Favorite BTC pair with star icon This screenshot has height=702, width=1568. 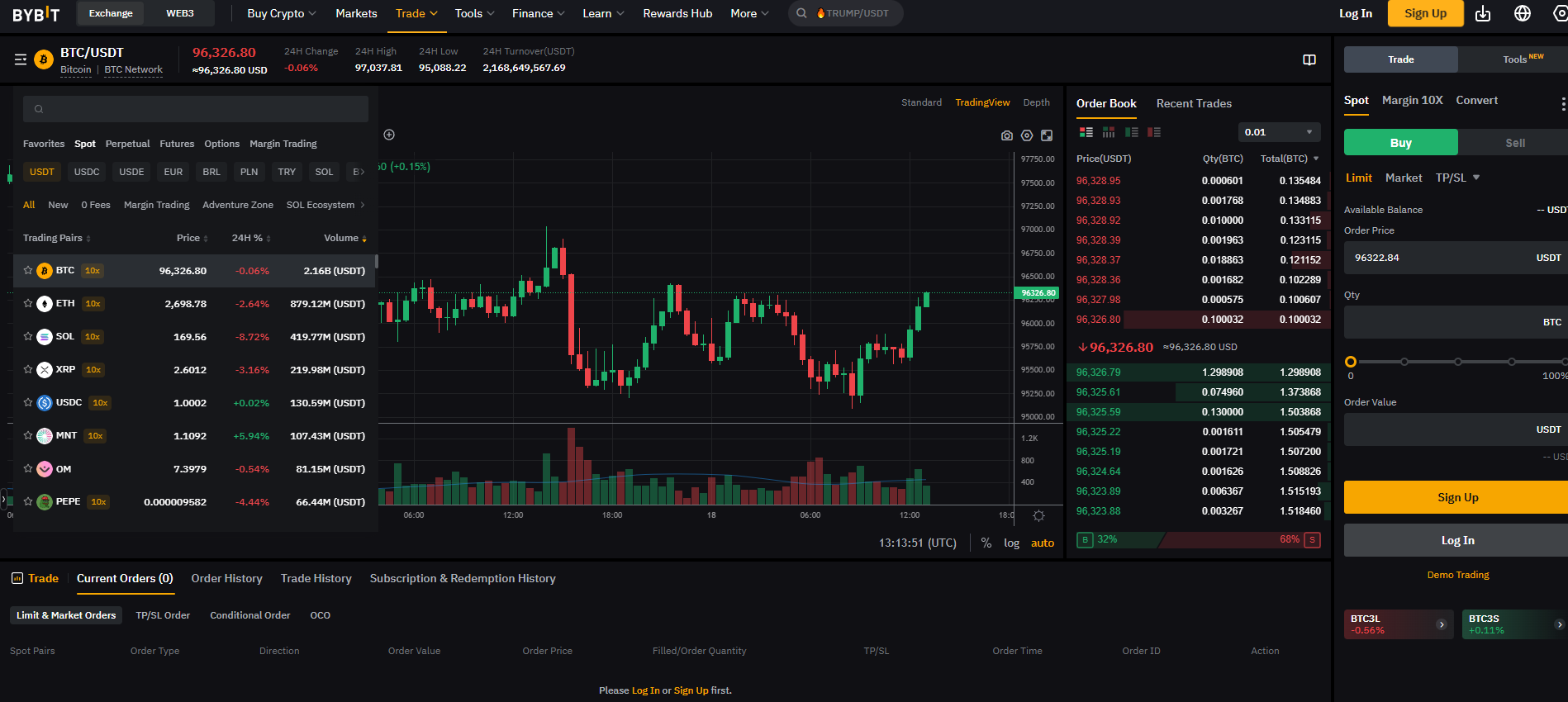click(28, 270)
